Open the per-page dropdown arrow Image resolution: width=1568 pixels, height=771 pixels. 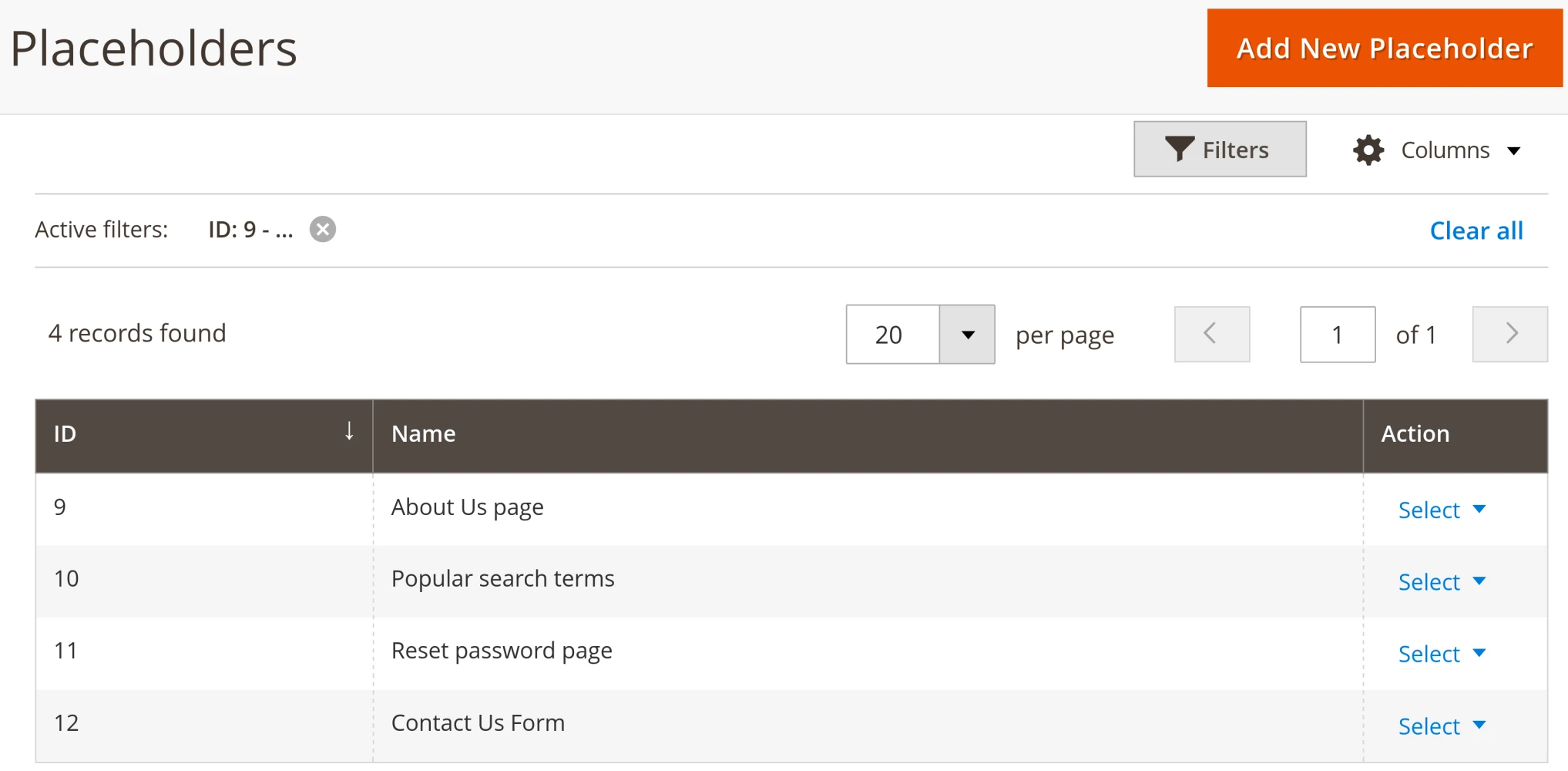coord(967,334)
